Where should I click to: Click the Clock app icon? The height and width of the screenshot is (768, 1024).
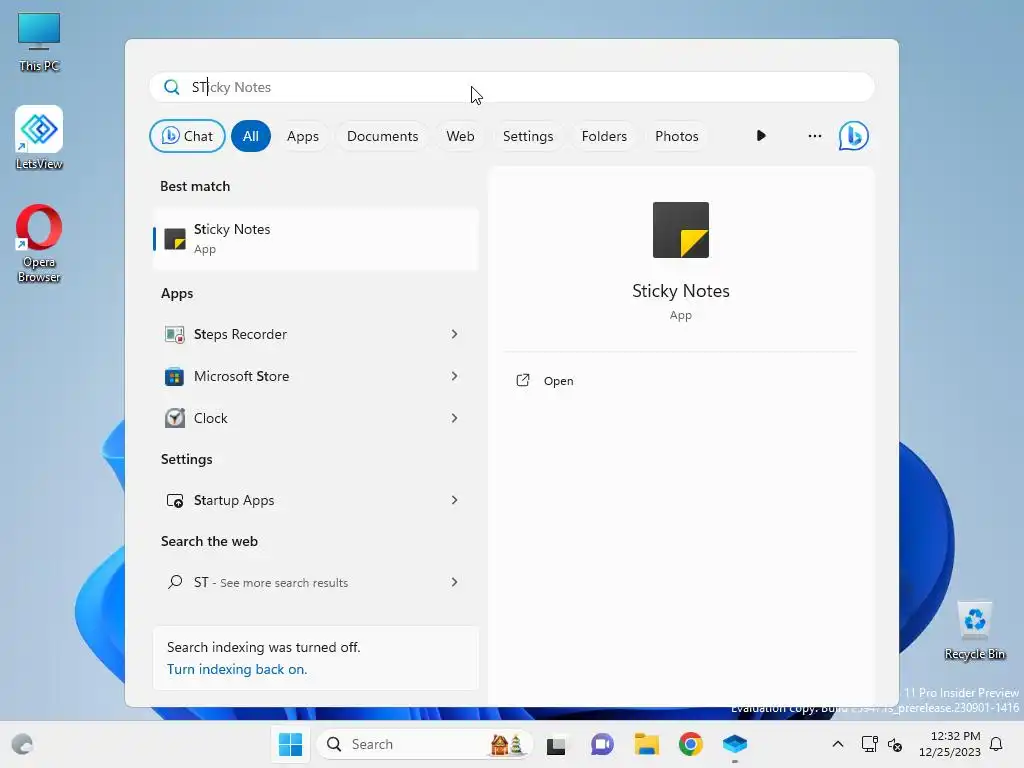174,418
